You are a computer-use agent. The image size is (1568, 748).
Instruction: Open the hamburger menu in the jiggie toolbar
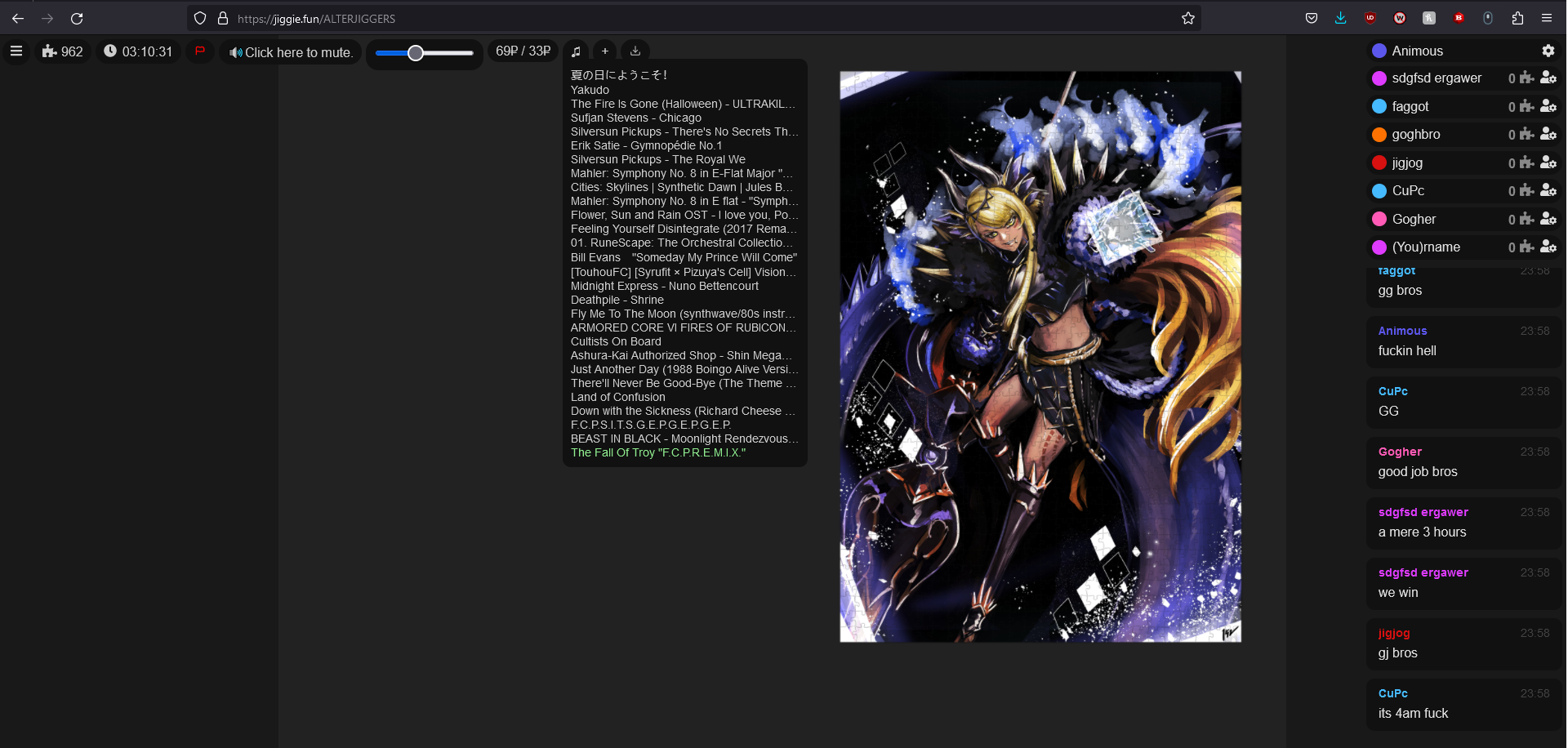pyautogui.click(x=16, y=51)
